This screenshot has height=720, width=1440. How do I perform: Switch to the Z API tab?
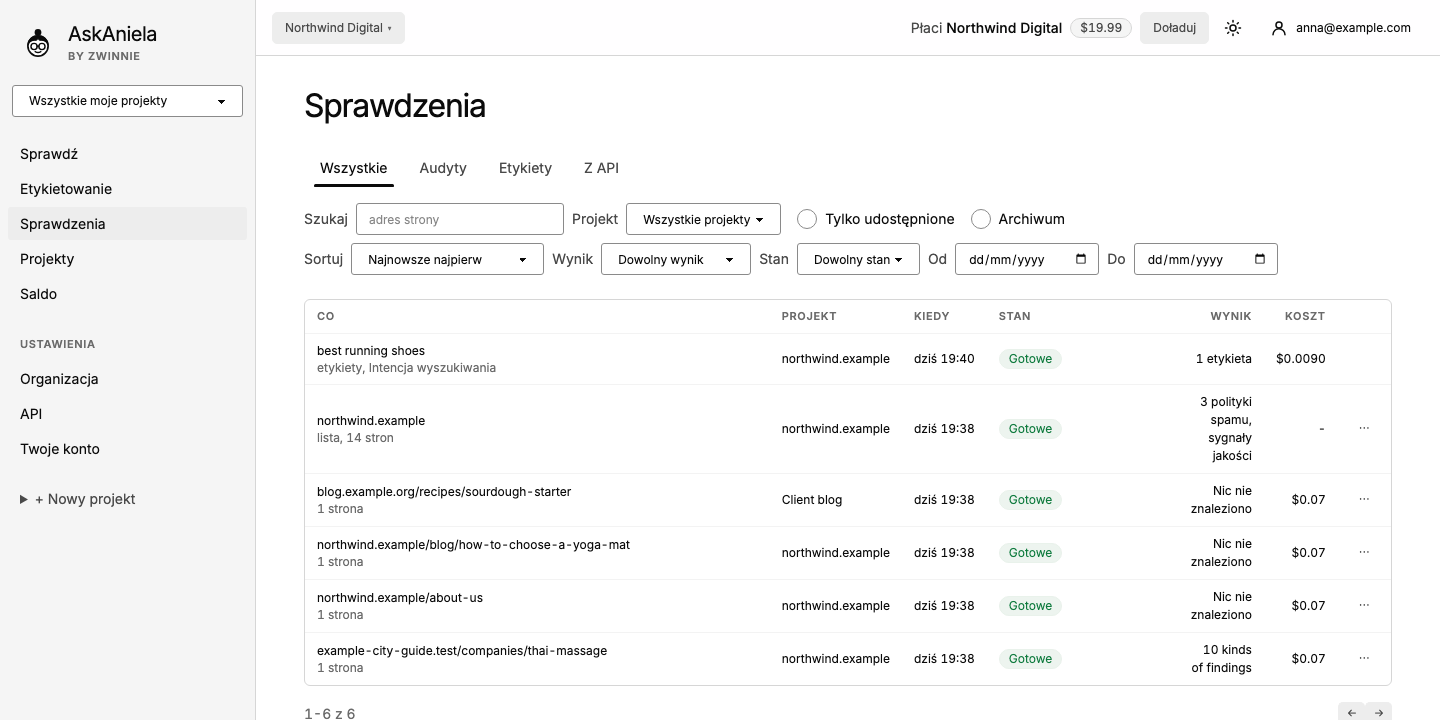(x=601, y=168)
